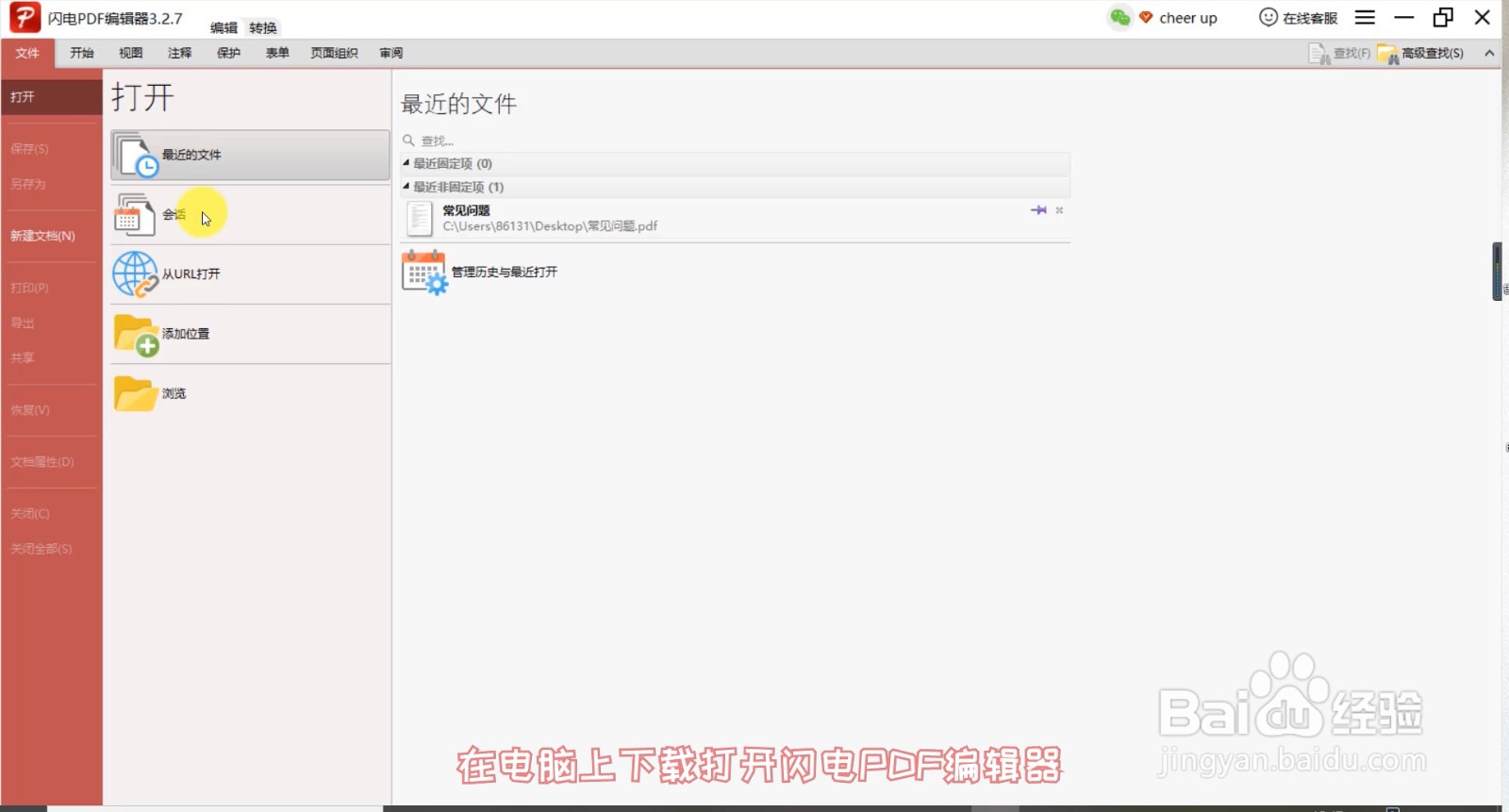The image size is (1509, 812).
Task: Click the 转换 title bar tab
Action: point(263,28)
